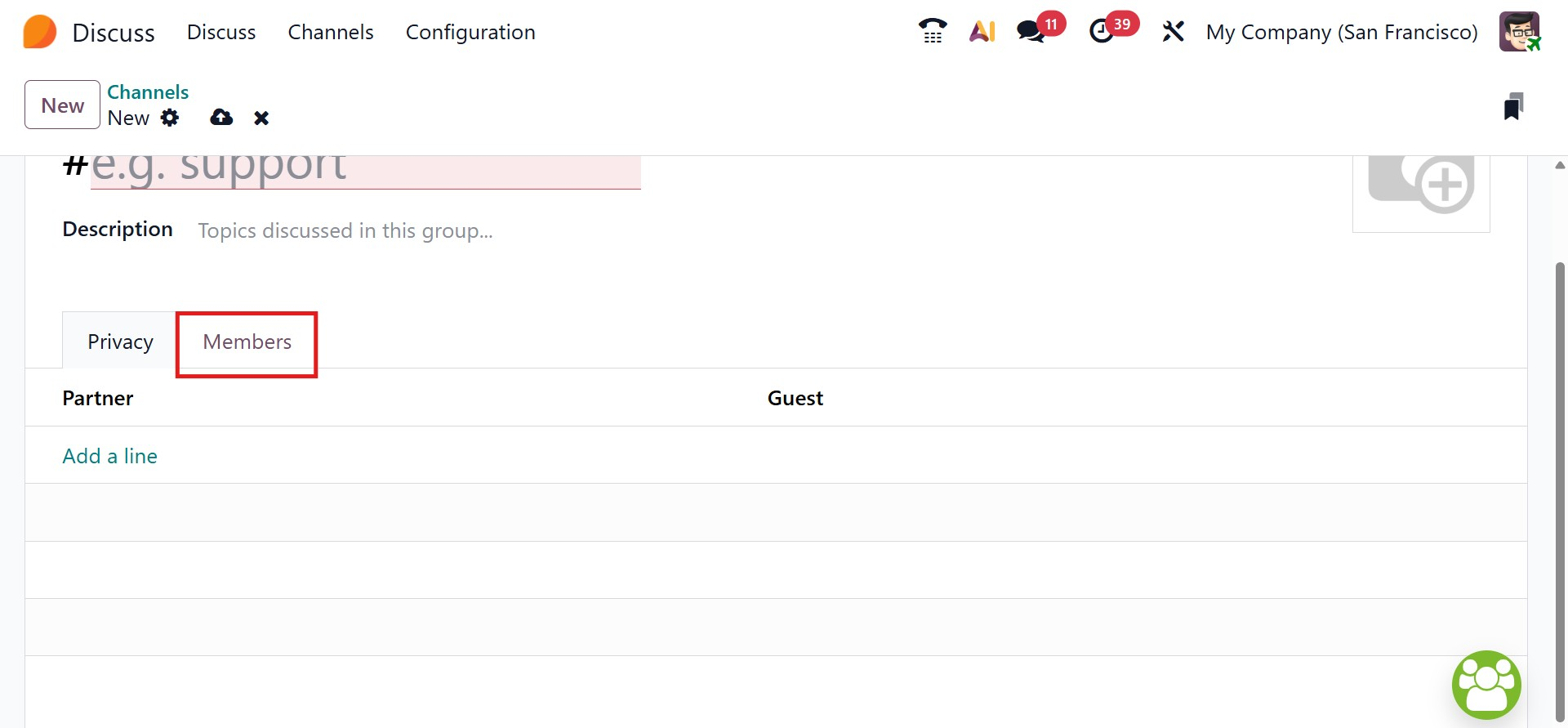Click the Odoo Discuss app logo
The width and height of the screenshot is (1568, 728).
tap(40, 32)
